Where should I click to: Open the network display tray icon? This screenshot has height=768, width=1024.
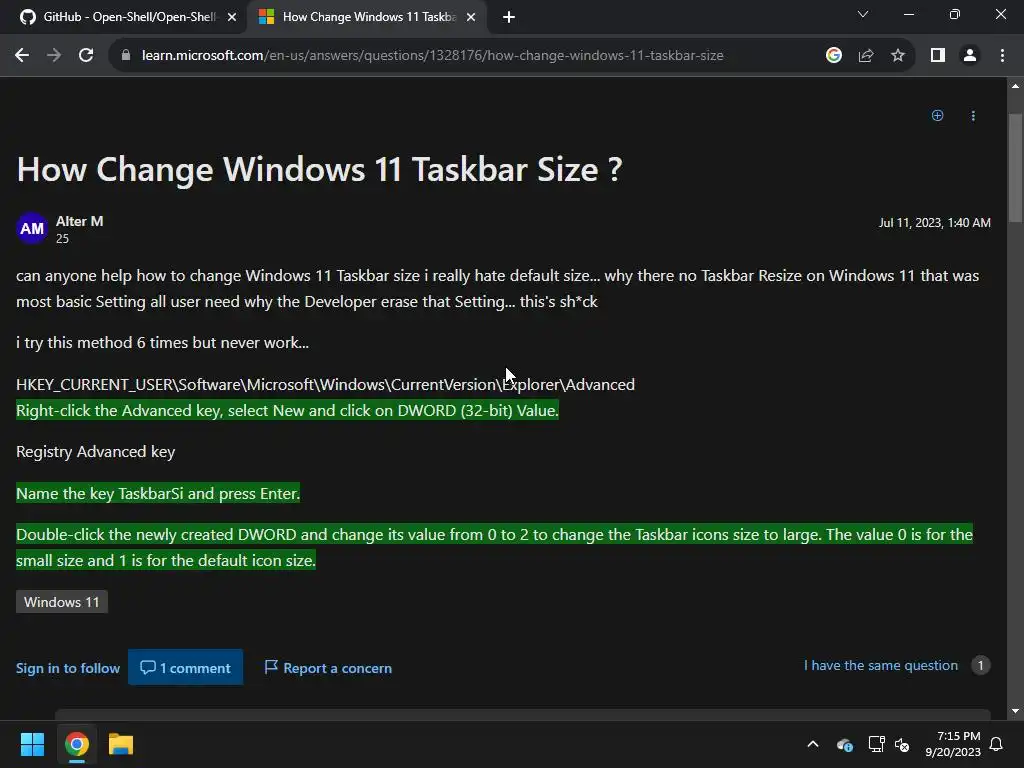(x=876, y=744)
